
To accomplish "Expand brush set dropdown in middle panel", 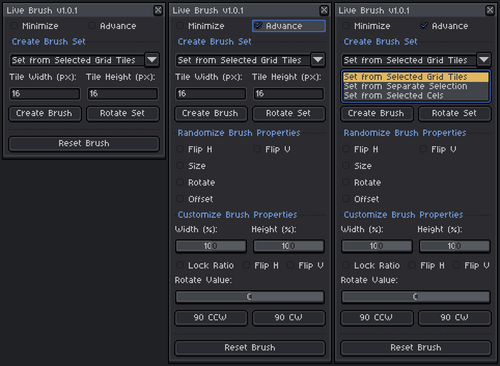I will pos(318,60).
